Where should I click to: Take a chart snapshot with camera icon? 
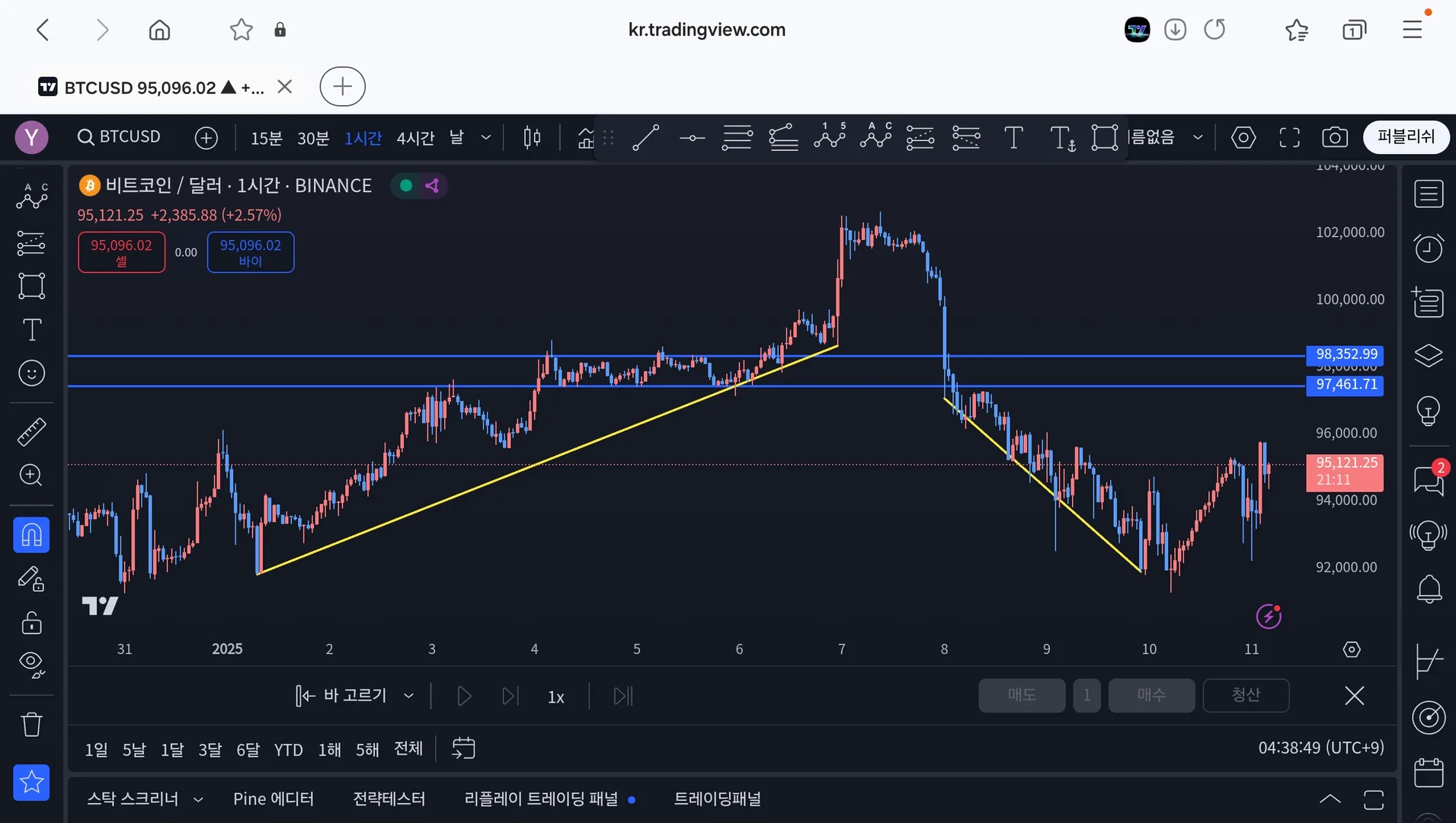[1334, 138]
